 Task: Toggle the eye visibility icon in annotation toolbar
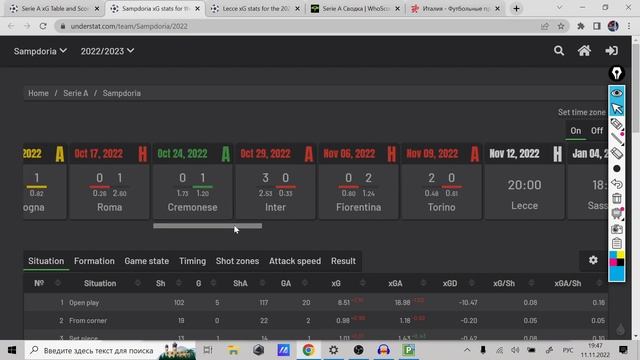pyautogui.click(x=617, y=93)
